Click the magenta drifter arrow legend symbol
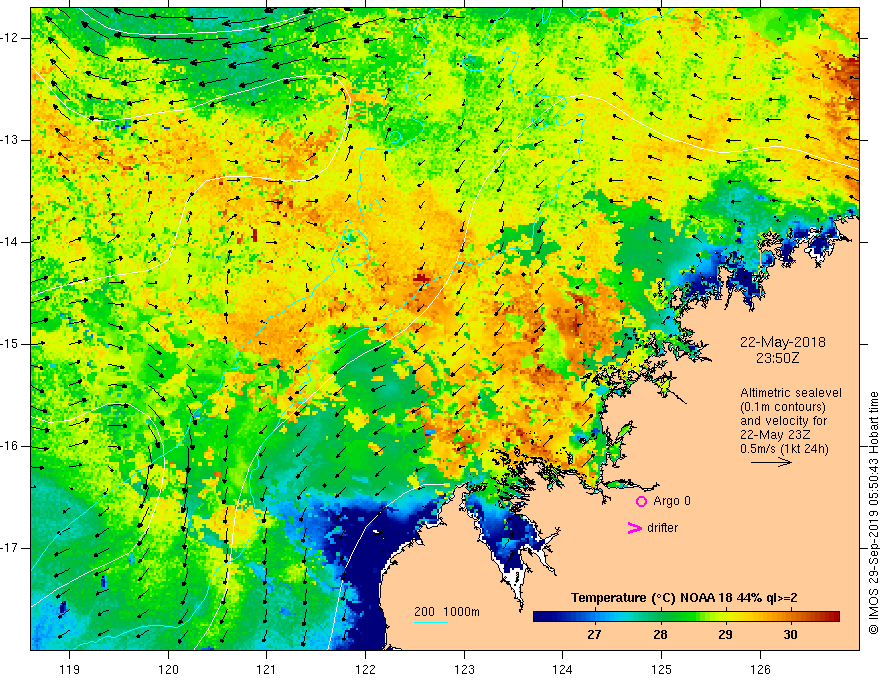This screenshot has height=680, width=880. click(x=635, y=528)
